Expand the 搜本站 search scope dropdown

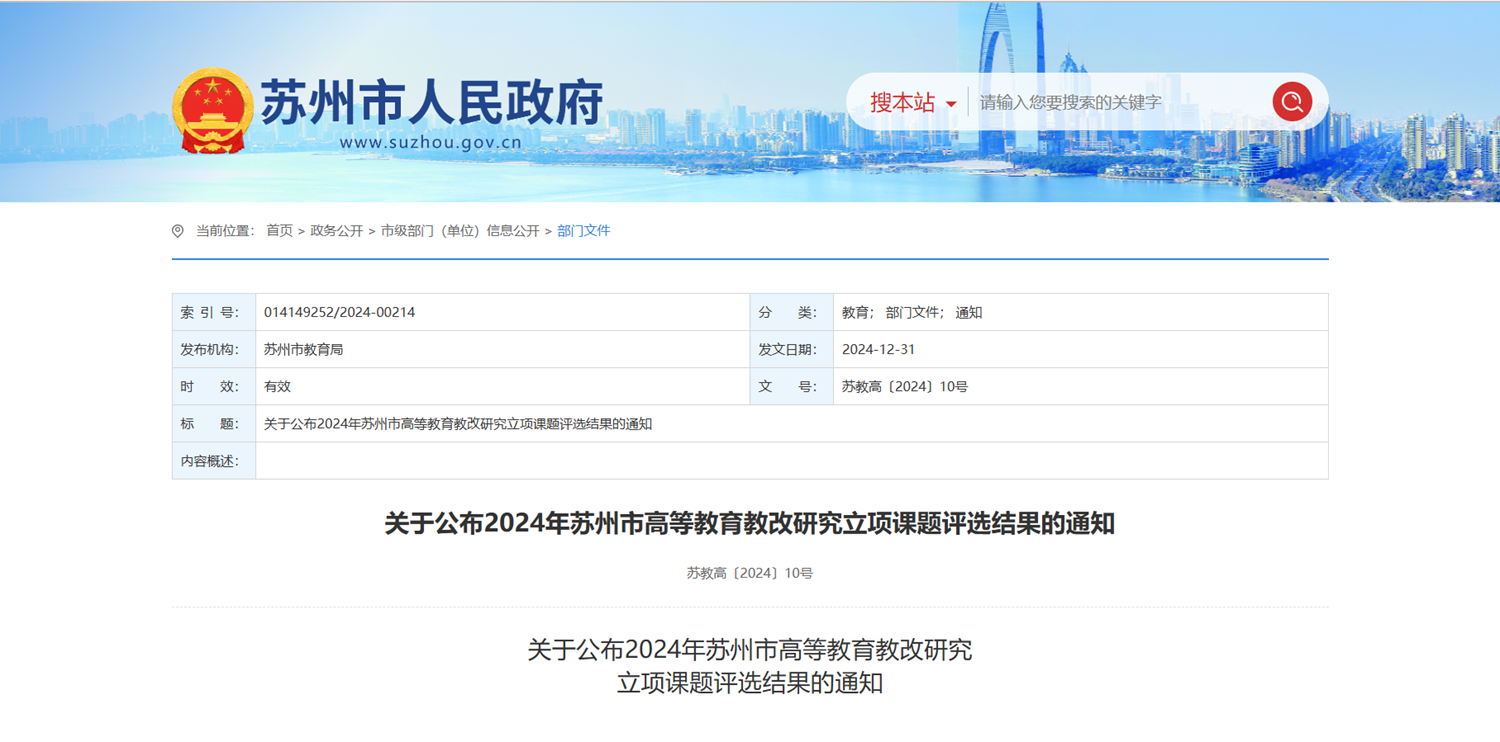click(913, 103)
